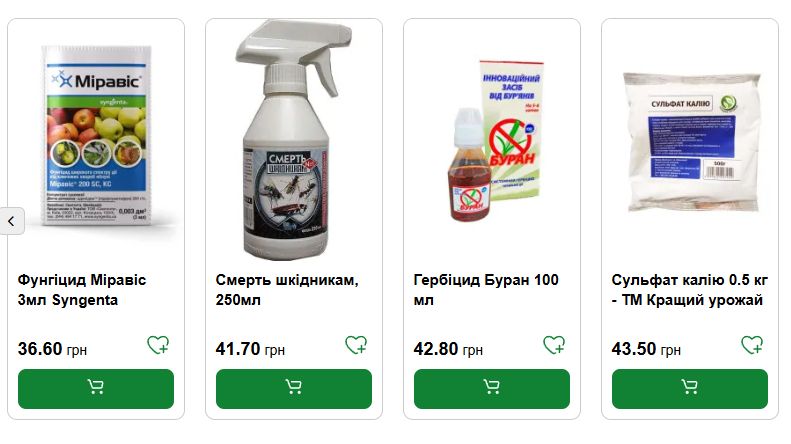View the Буран herbicide product photo
Screen dimensions: 791x444
click(496, 141)
